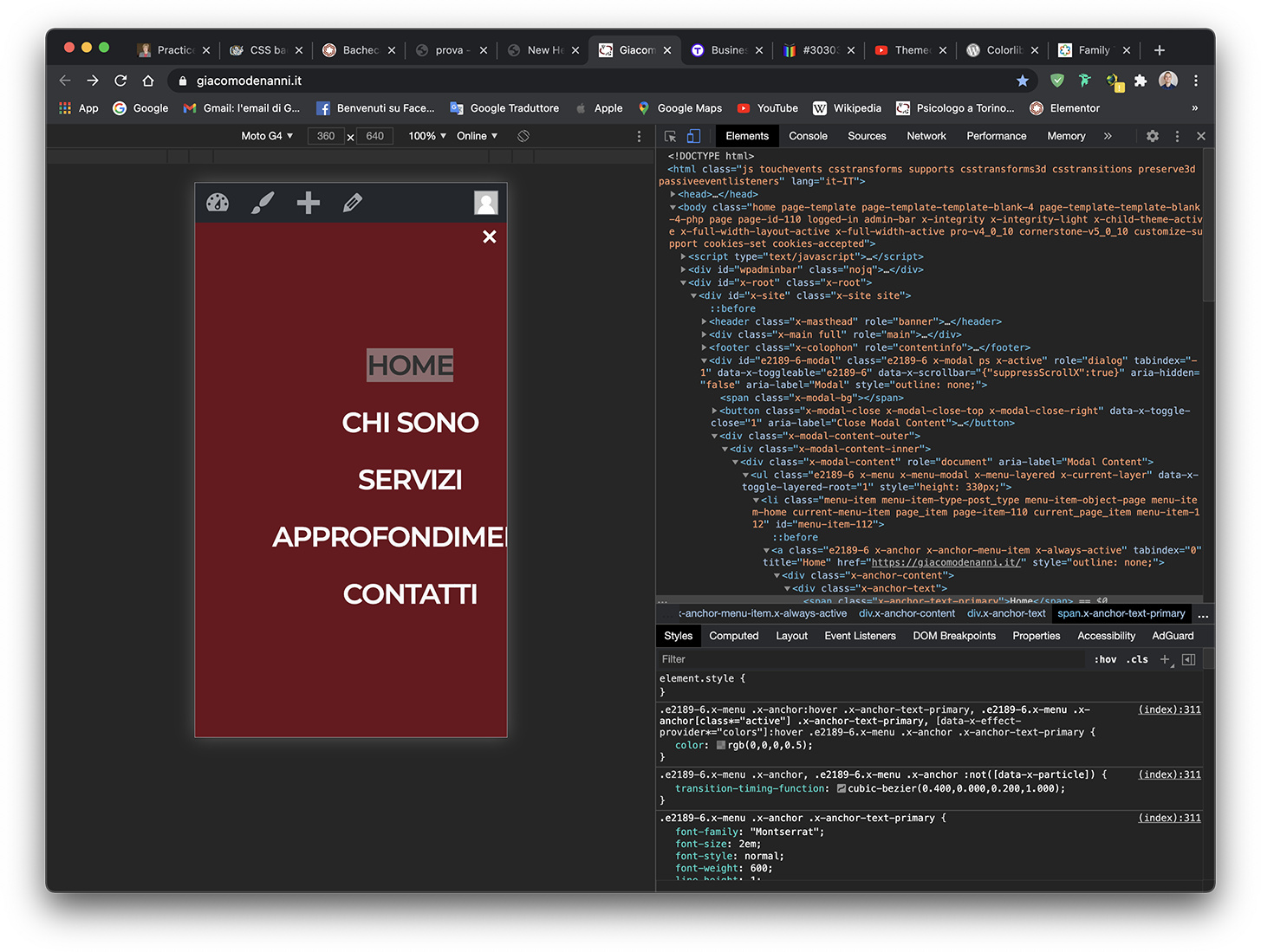Expand the x-modal-close button node
Image resolution: width=1261 pixels, height=952 pixels.
tap(715, 411)
